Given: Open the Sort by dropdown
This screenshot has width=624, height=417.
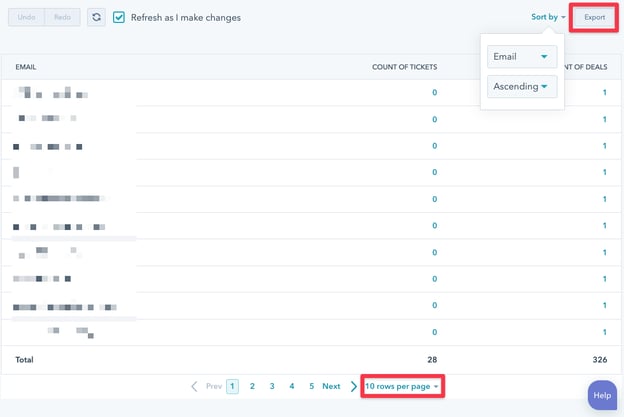Looking at the screenshot, I should pyautogui.click(x=549, y=17).
